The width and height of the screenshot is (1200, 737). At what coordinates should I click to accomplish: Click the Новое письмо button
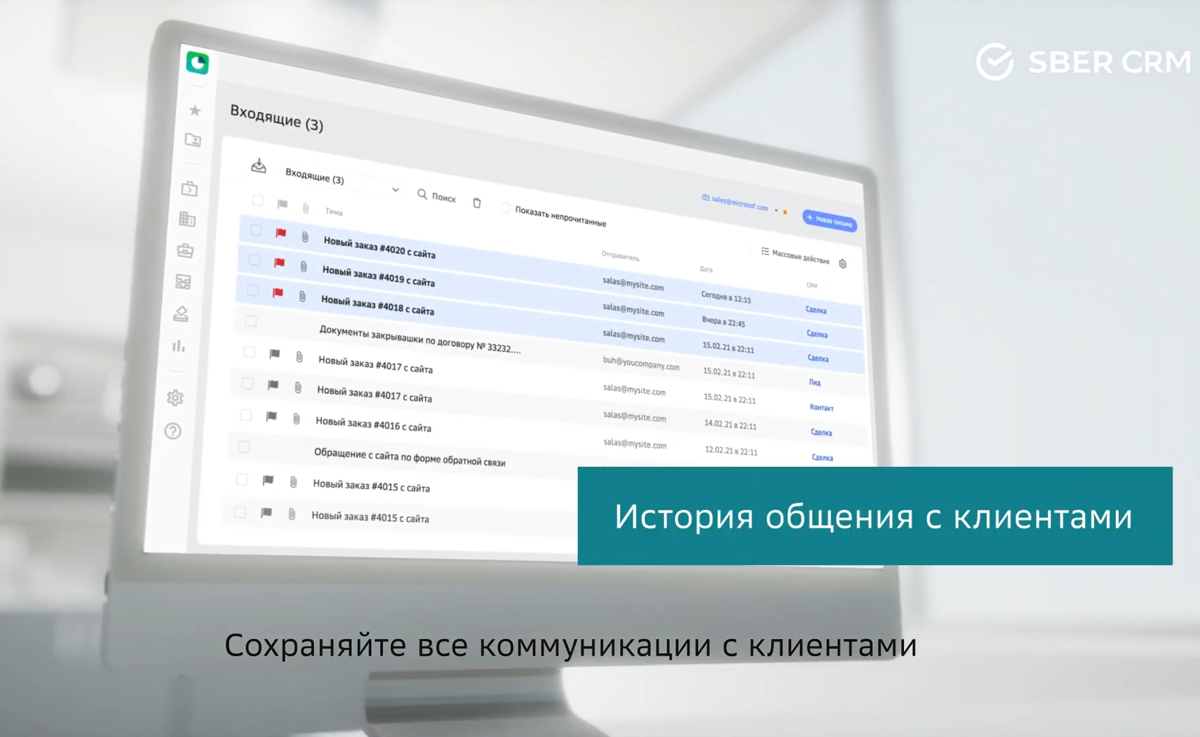coord(829,218)
